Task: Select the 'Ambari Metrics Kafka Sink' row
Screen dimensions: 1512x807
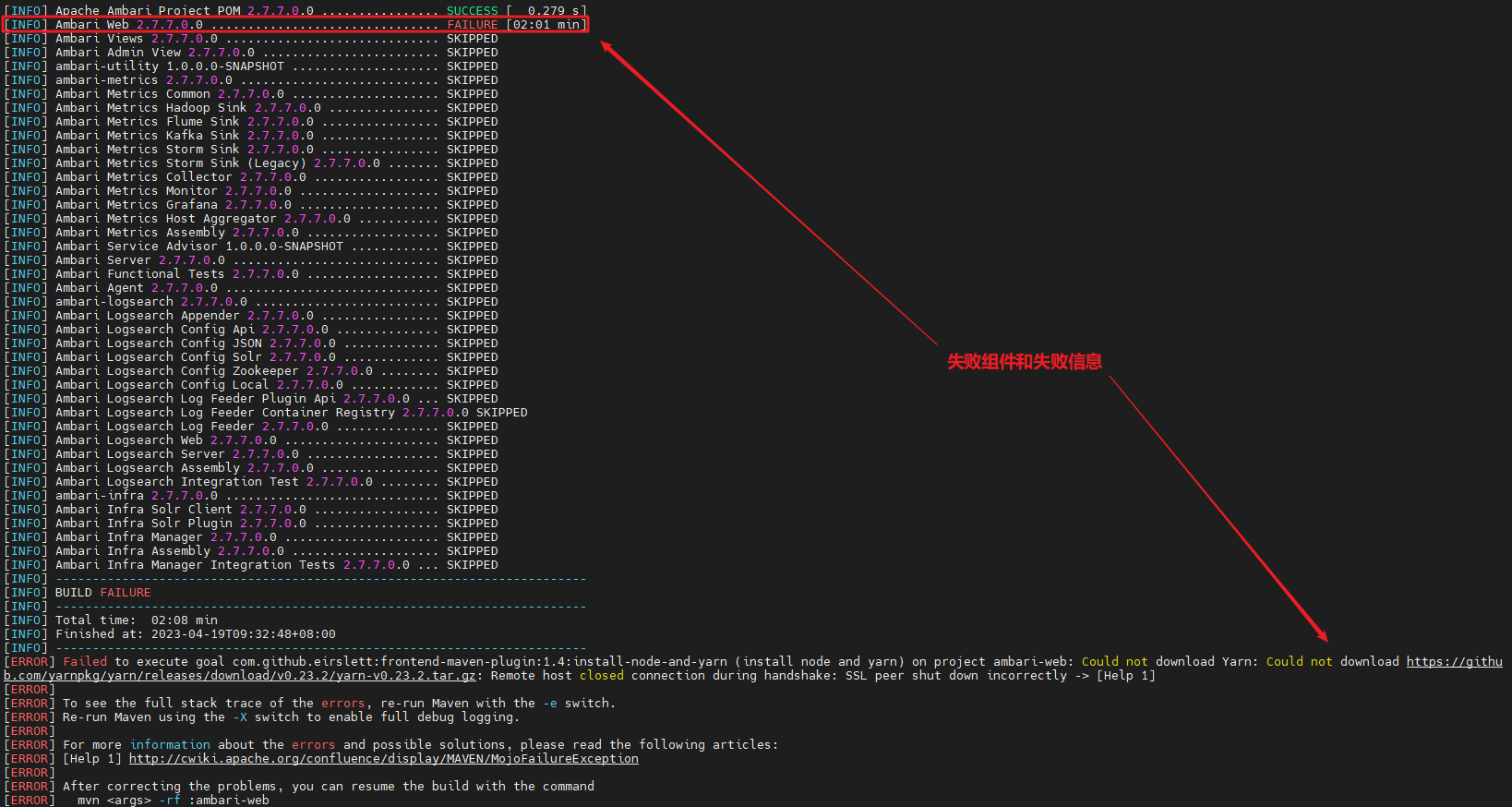Action: 251,136
